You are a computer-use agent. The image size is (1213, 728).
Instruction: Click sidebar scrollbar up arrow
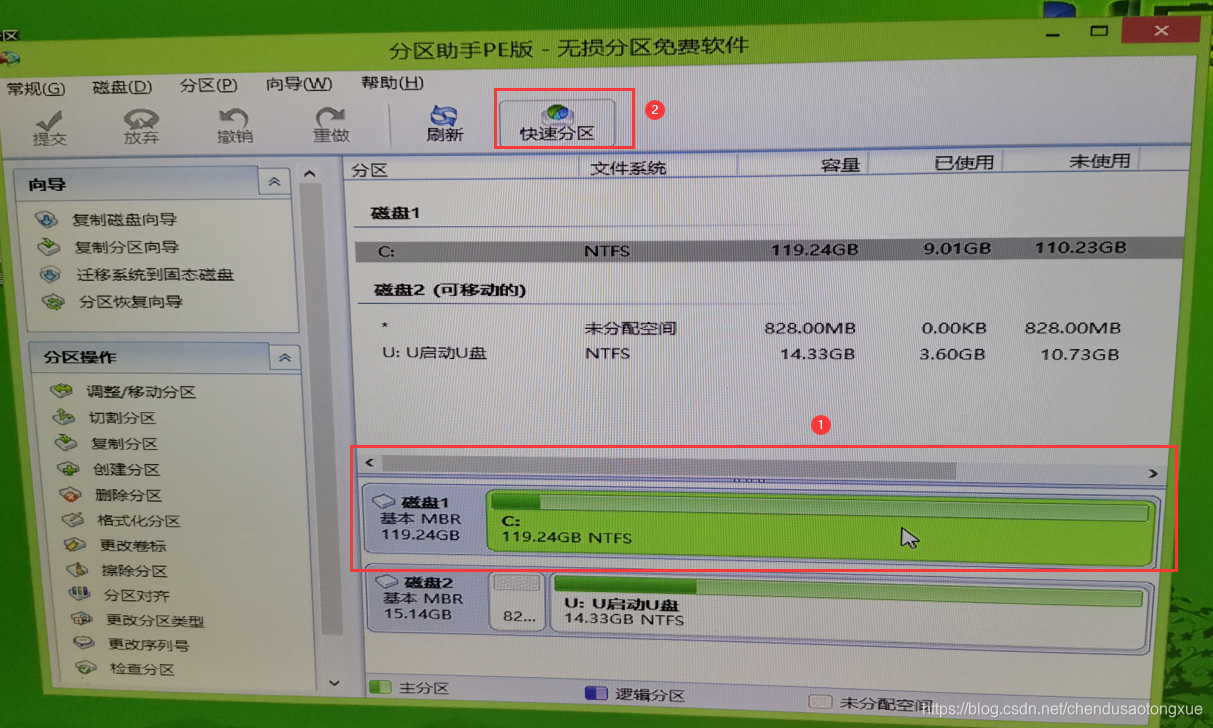pos(309,175)
